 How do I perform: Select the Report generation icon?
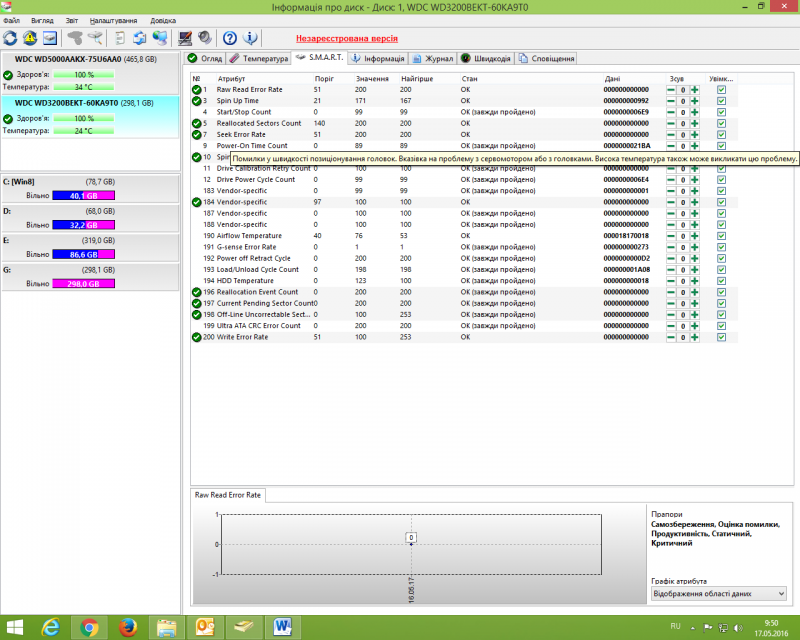click(121, 38)
